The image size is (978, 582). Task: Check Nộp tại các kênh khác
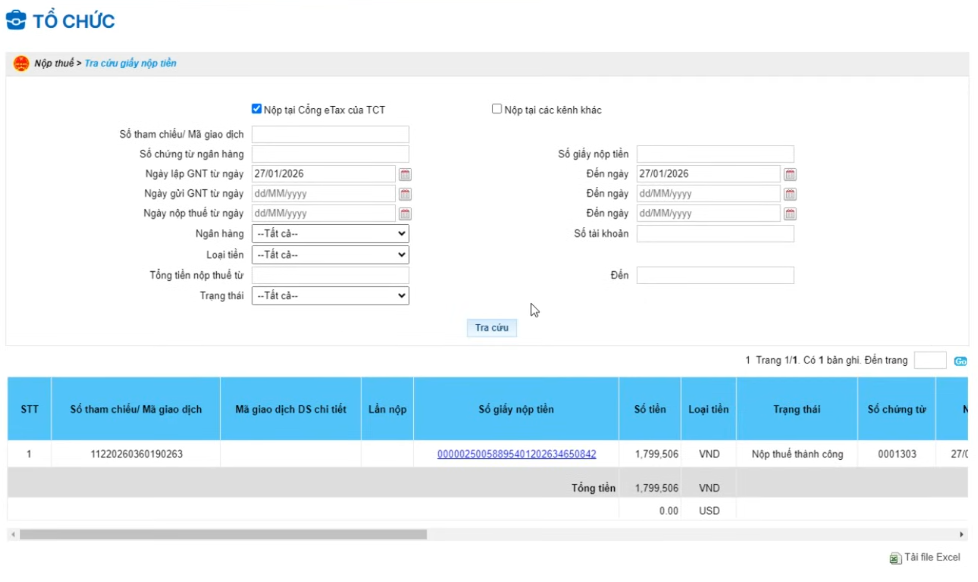pos(496,109)
